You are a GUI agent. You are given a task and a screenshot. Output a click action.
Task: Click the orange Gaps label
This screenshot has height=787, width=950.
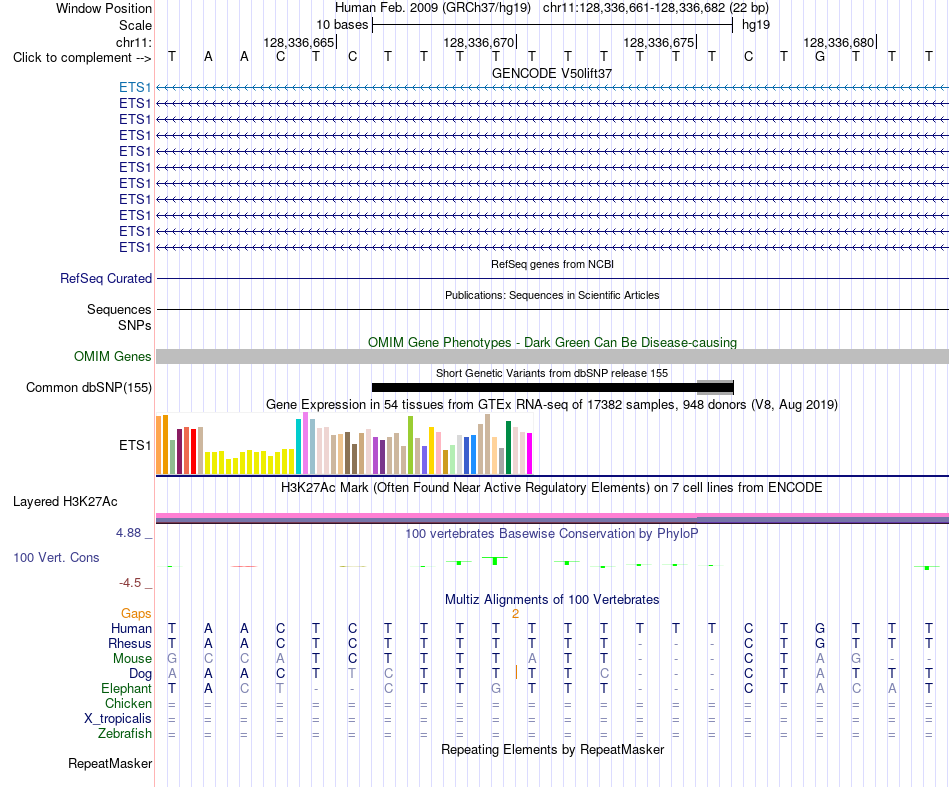point(136,614)
